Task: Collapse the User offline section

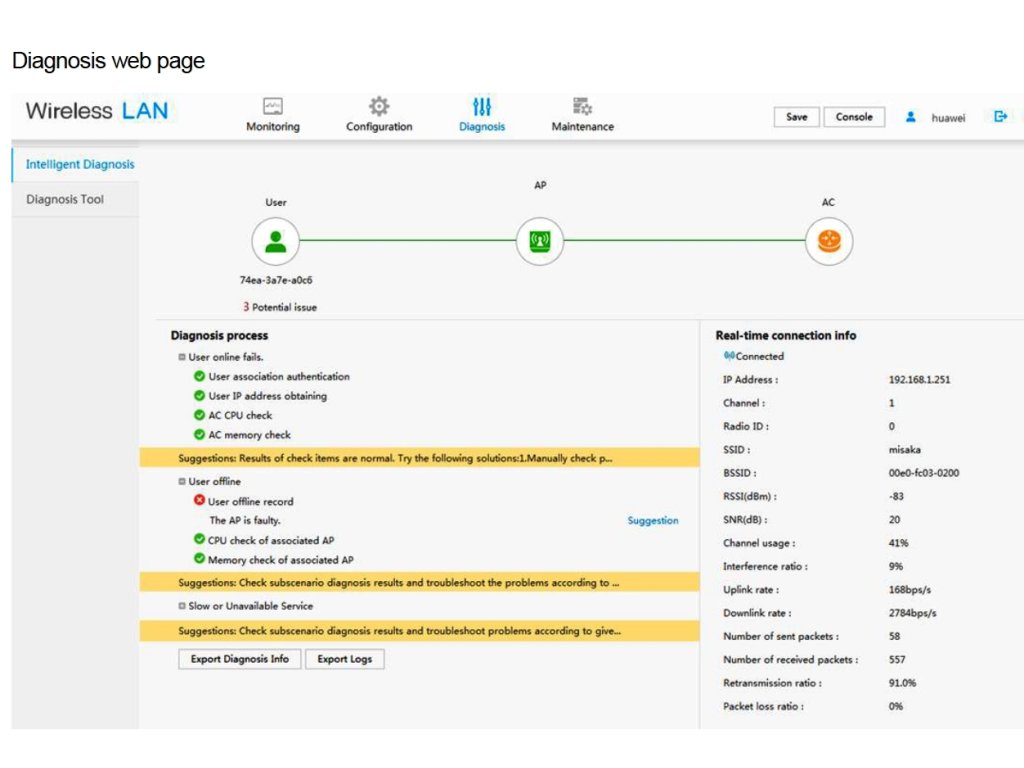Action: (x=182, y=482)
